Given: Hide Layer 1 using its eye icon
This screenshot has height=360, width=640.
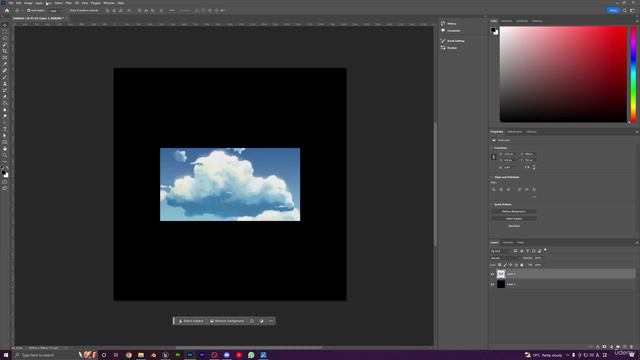Looking at the screenshot, I should 493,274.
